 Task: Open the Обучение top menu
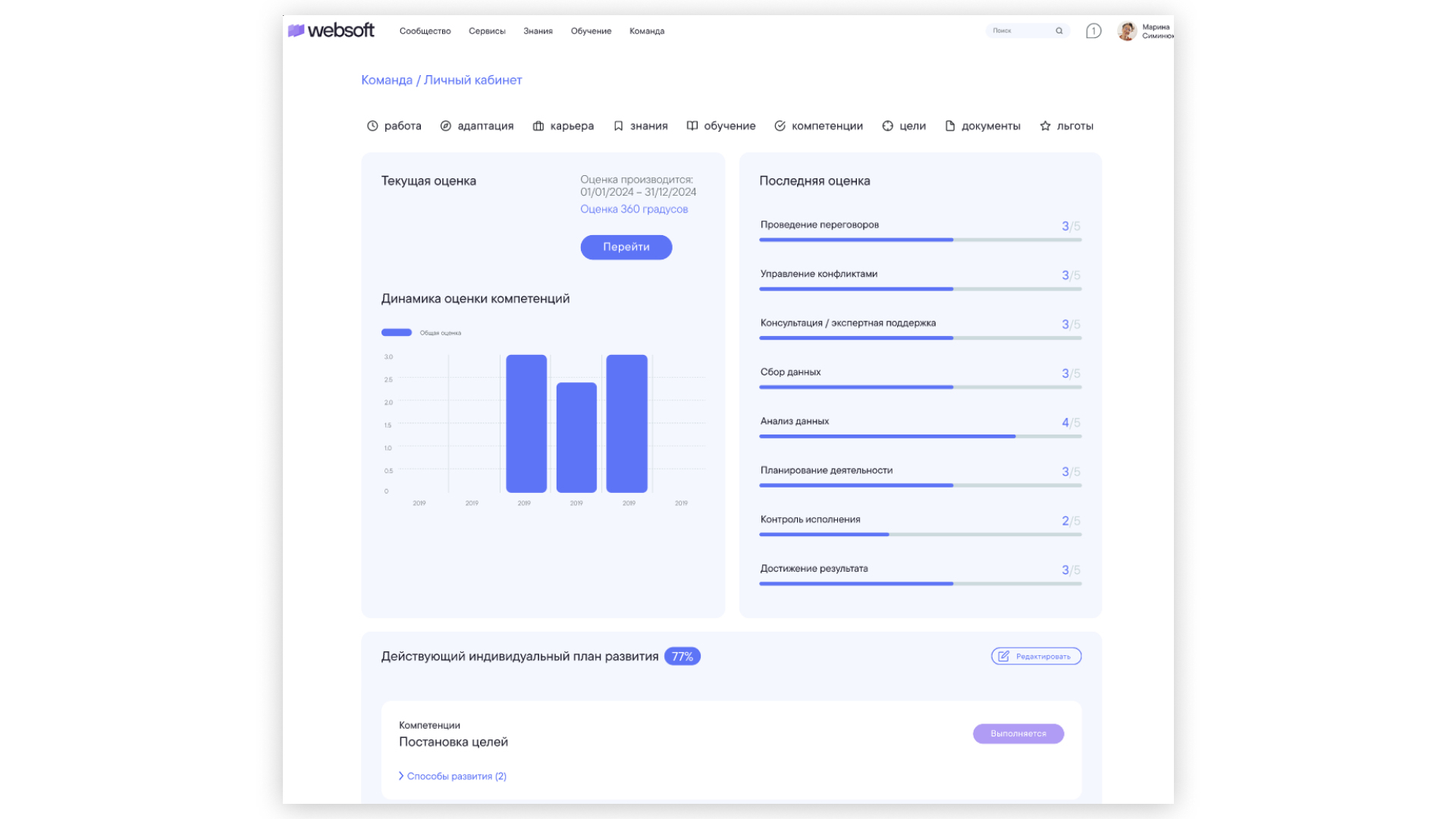point(591,31)
